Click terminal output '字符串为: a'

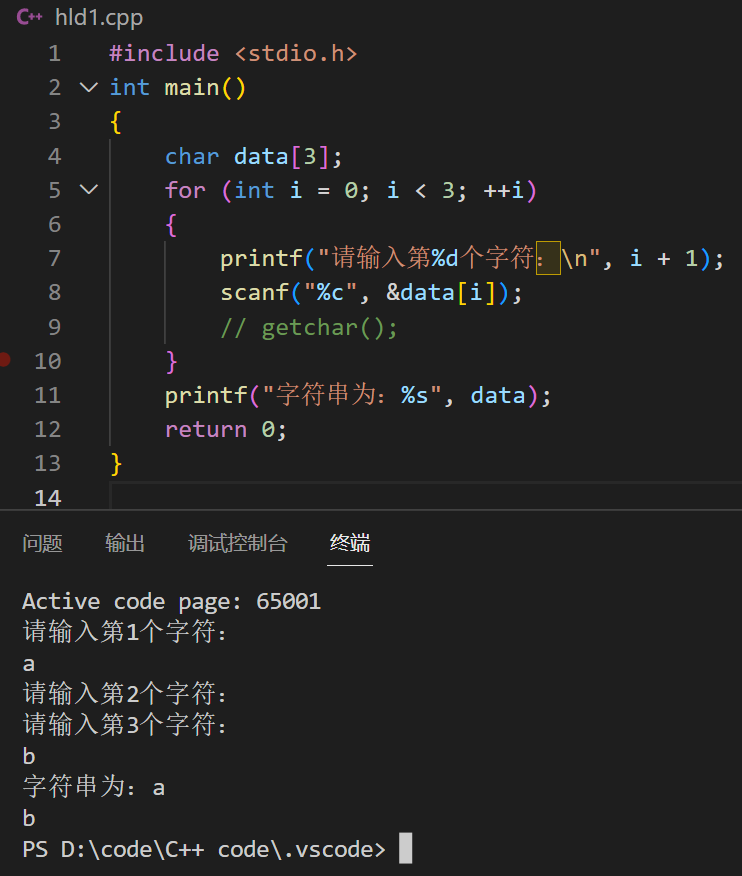tap(94, 787)
